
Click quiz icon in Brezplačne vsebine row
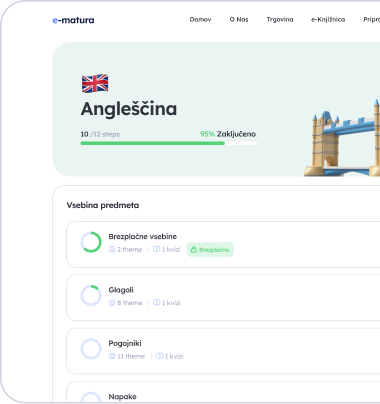click(x=156, y=249)
